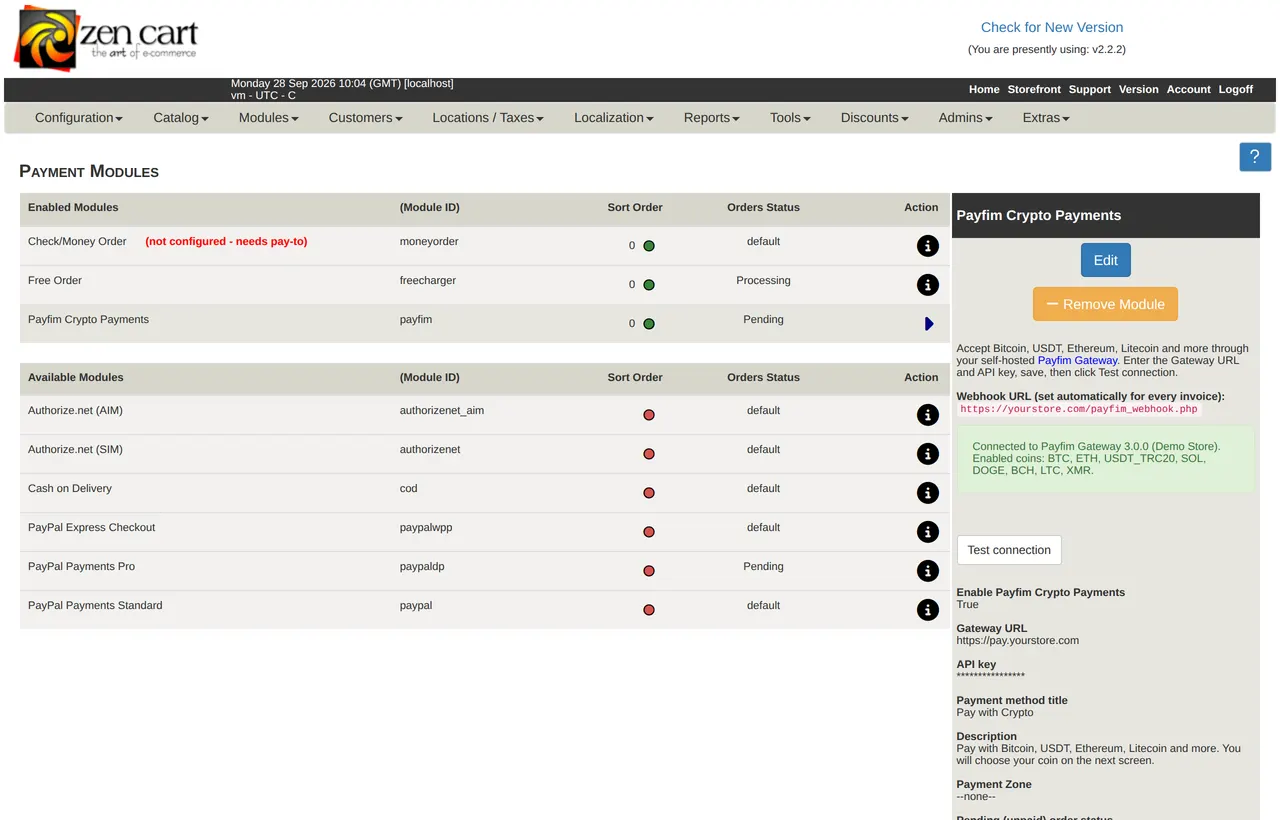
Task: Click green status dot for freecharger module
Action: (649, 285)
